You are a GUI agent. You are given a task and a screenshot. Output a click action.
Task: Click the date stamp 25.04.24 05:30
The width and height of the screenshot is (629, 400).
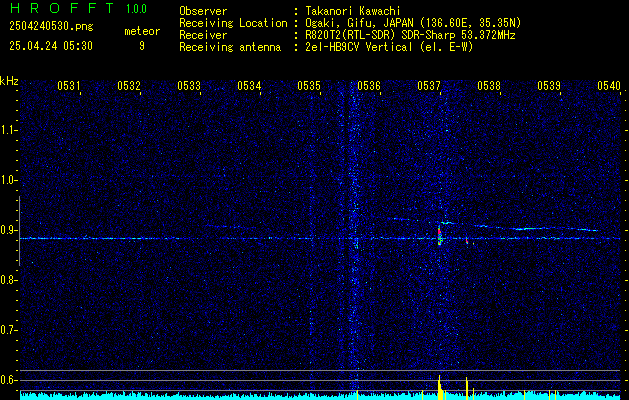click(51, 46)
